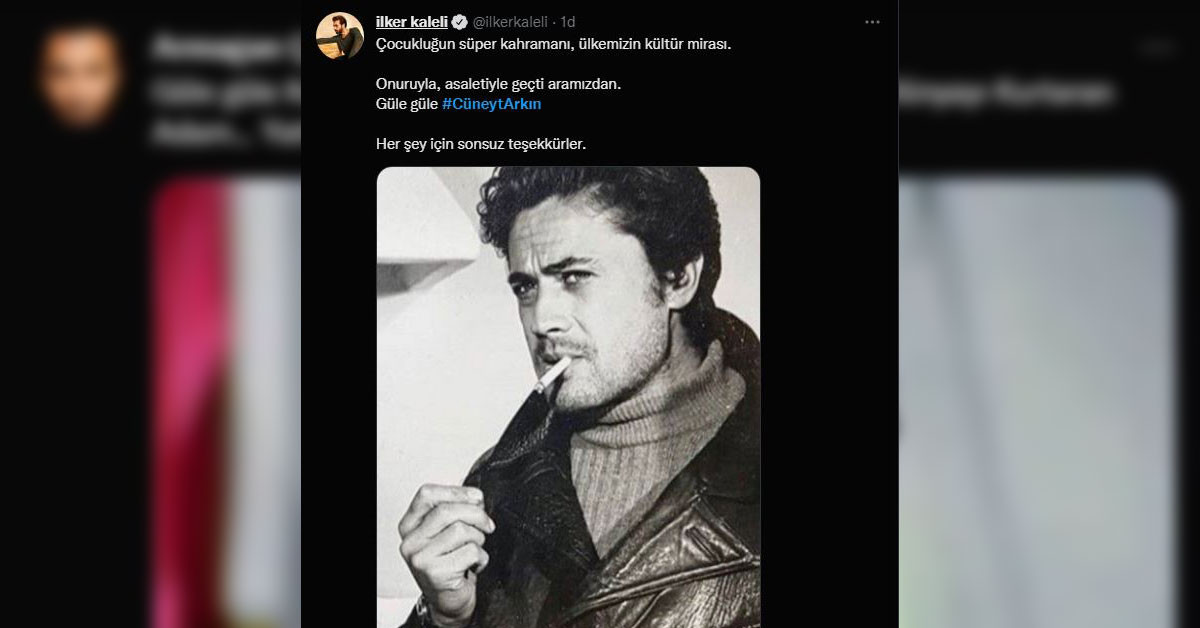1200x628 pixels.
Task: Click ilker kaleli's round profile avatar
Action: (x=340, y=36)
